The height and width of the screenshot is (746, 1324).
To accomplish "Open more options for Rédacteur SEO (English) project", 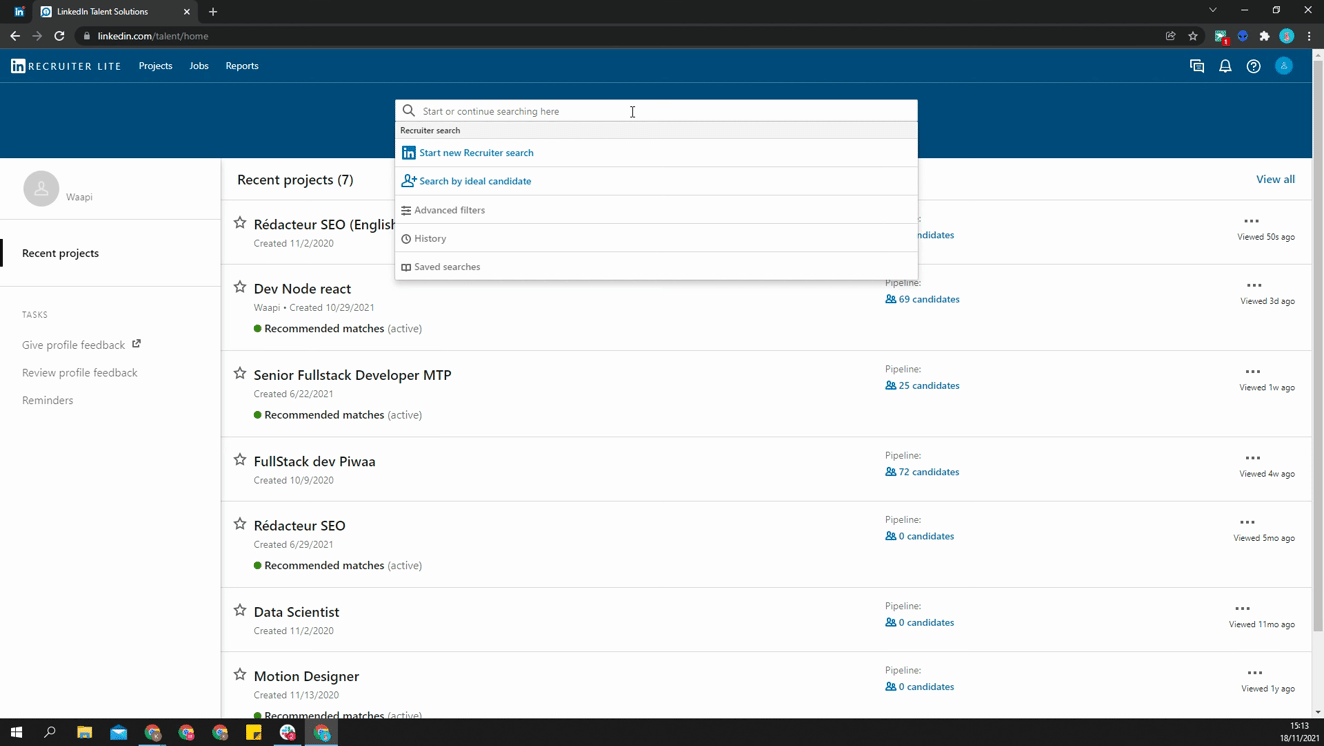I will coord(1252,221).
